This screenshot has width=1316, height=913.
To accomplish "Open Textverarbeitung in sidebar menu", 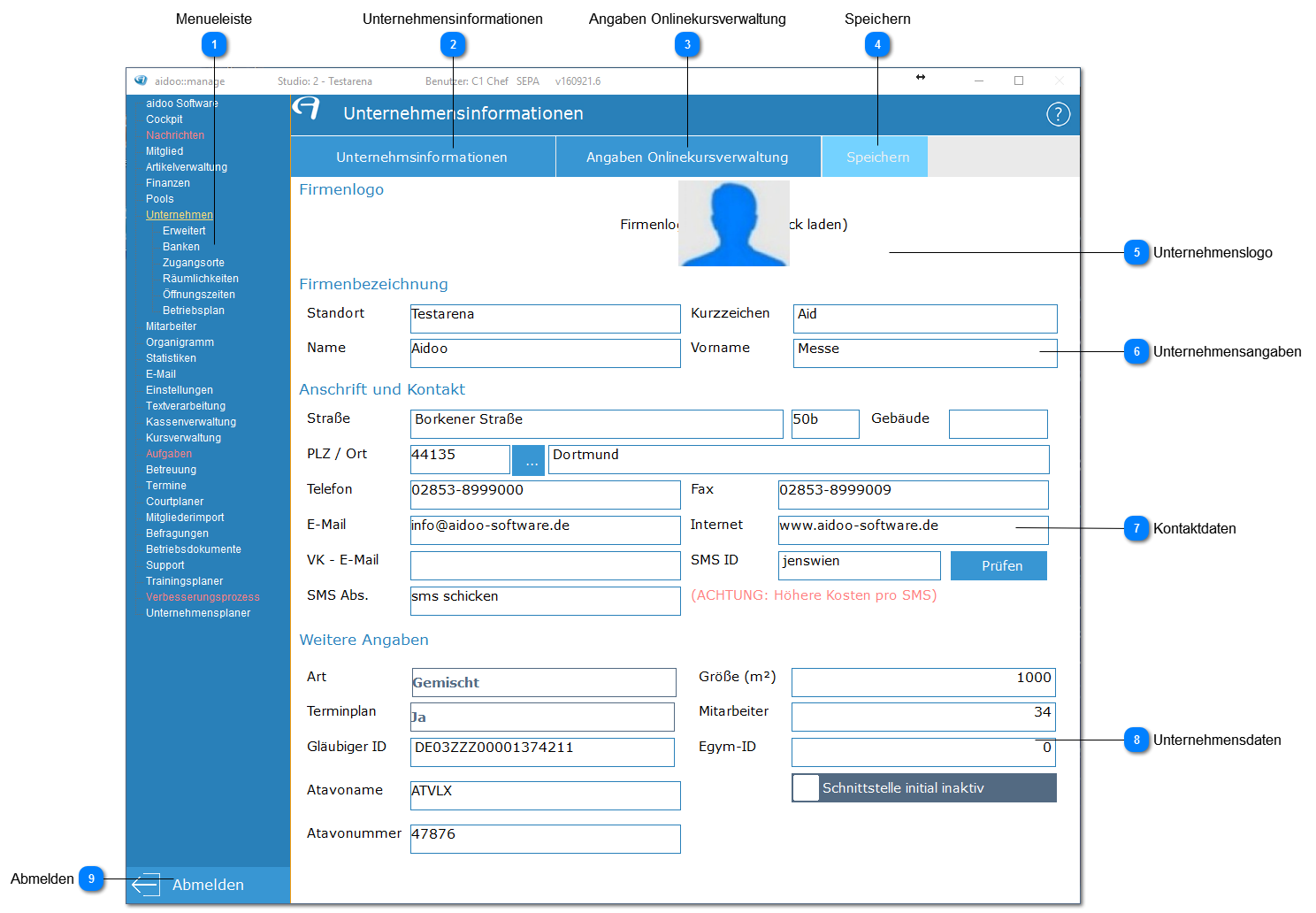I will (x=186, y=406).
